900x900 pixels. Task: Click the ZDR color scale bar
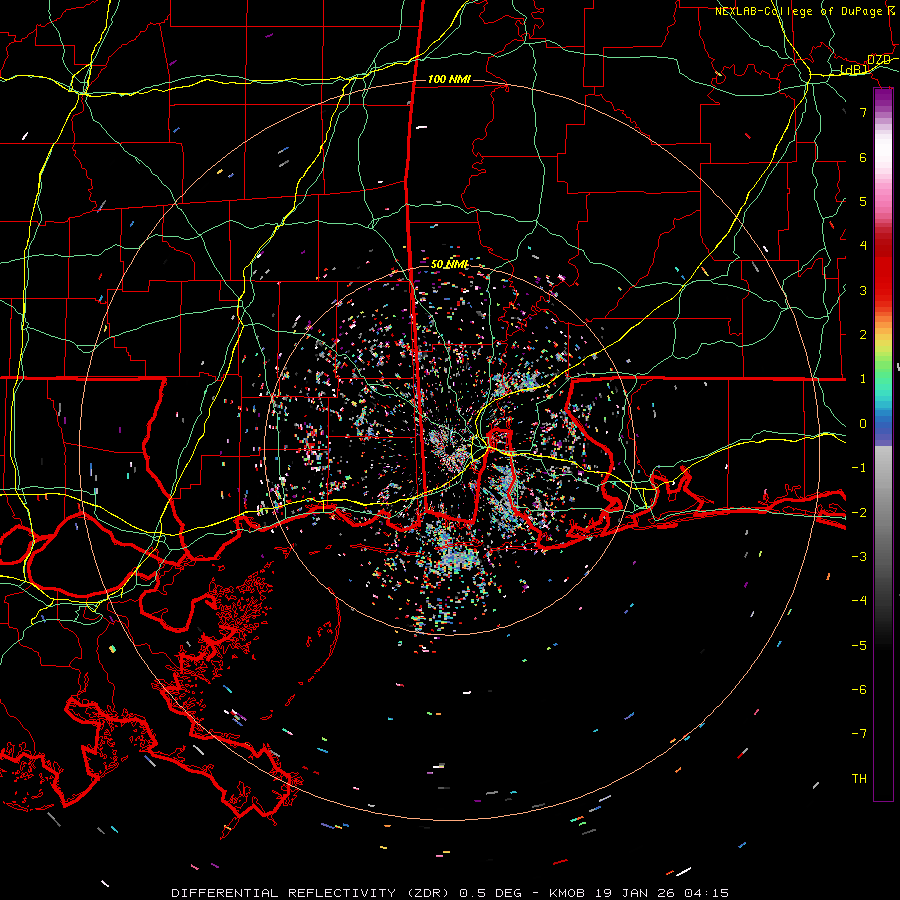click(x=883, y=445)
